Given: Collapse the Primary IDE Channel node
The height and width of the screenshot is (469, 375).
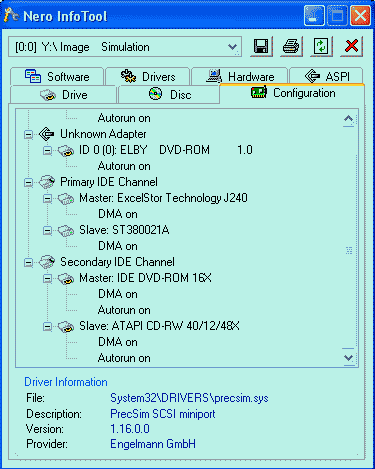Looking at the screenshot, I should point(28,182).
